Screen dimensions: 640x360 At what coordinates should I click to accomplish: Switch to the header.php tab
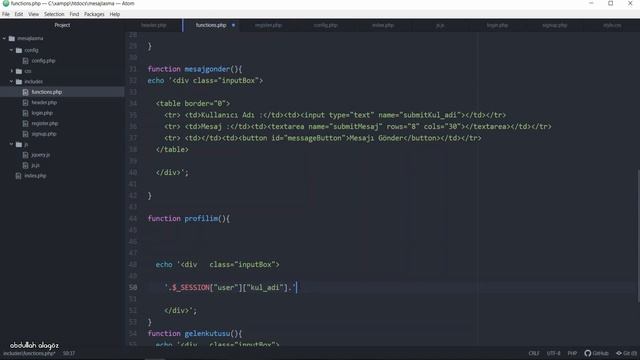coord(153,25)
